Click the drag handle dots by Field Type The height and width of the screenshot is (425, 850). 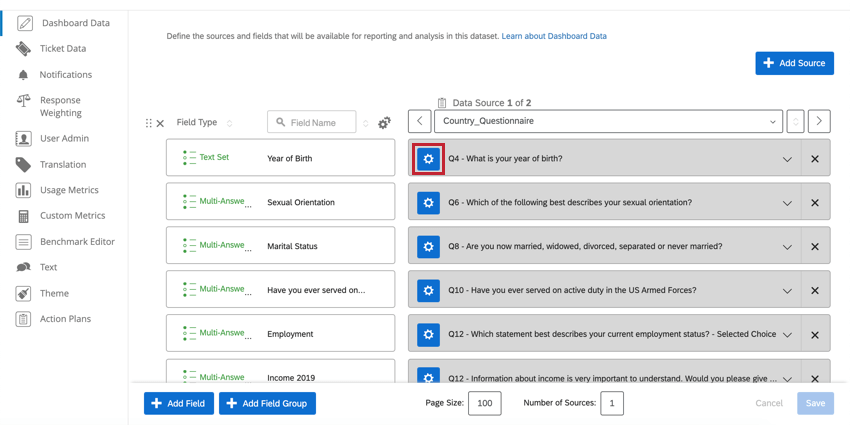click(x=149, y=123)
